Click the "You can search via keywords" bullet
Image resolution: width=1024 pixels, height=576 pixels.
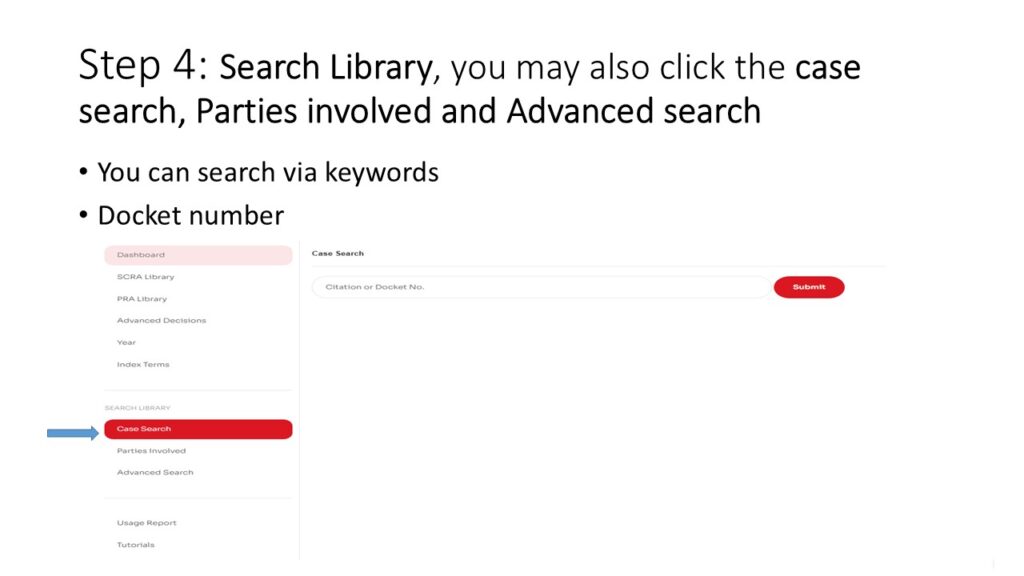[268, 172]
